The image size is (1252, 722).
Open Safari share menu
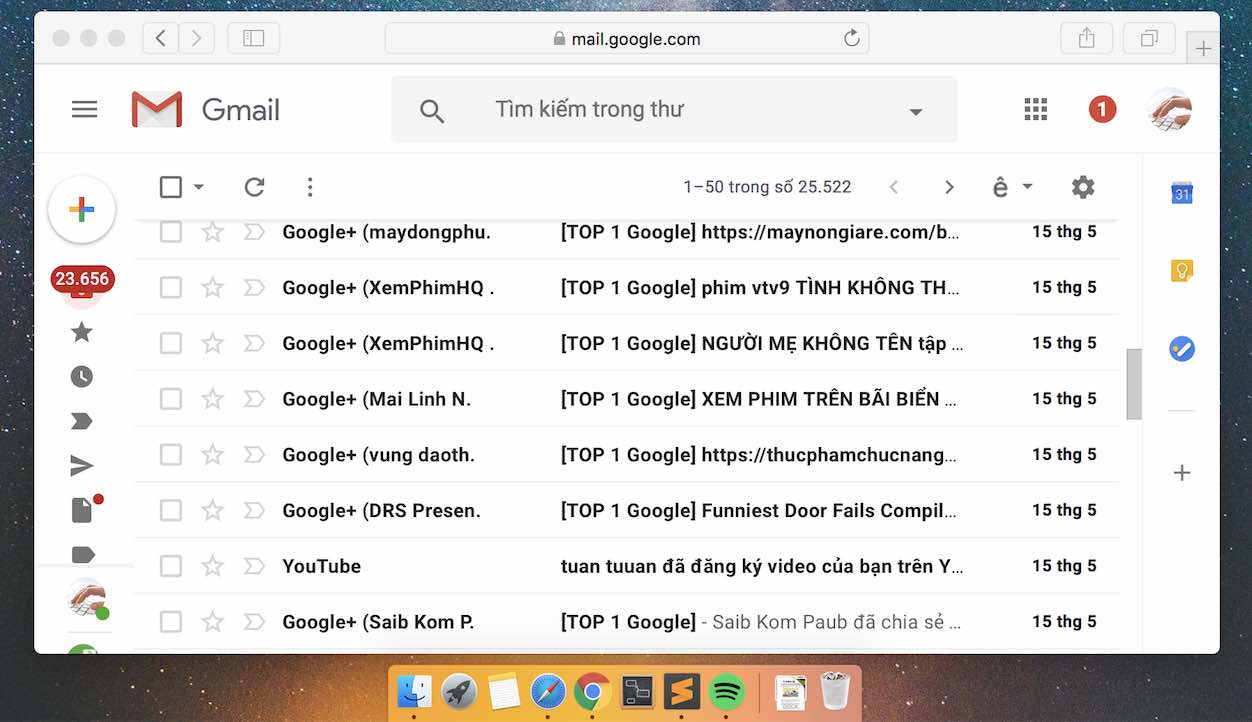pyautogui.click(x=1087, y=39)
